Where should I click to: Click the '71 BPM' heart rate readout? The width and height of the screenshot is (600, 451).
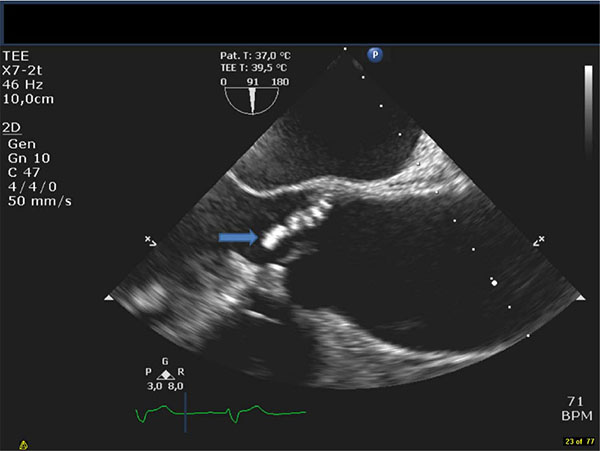click(x=577, y=409)
